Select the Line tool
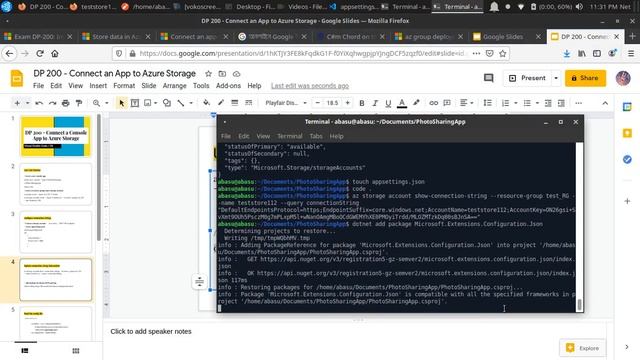640x360 pixels. click(181, 103)
